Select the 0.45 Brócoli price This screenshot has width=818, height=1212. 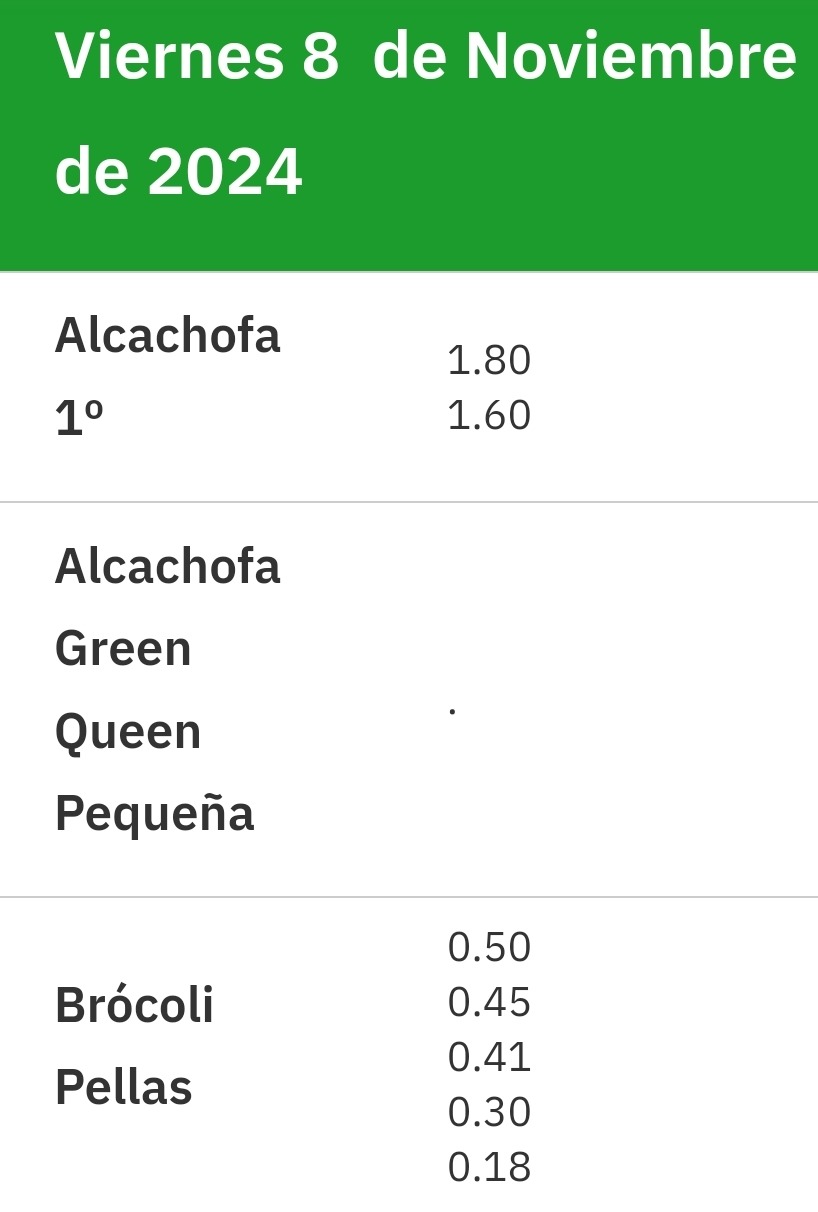489,1002
